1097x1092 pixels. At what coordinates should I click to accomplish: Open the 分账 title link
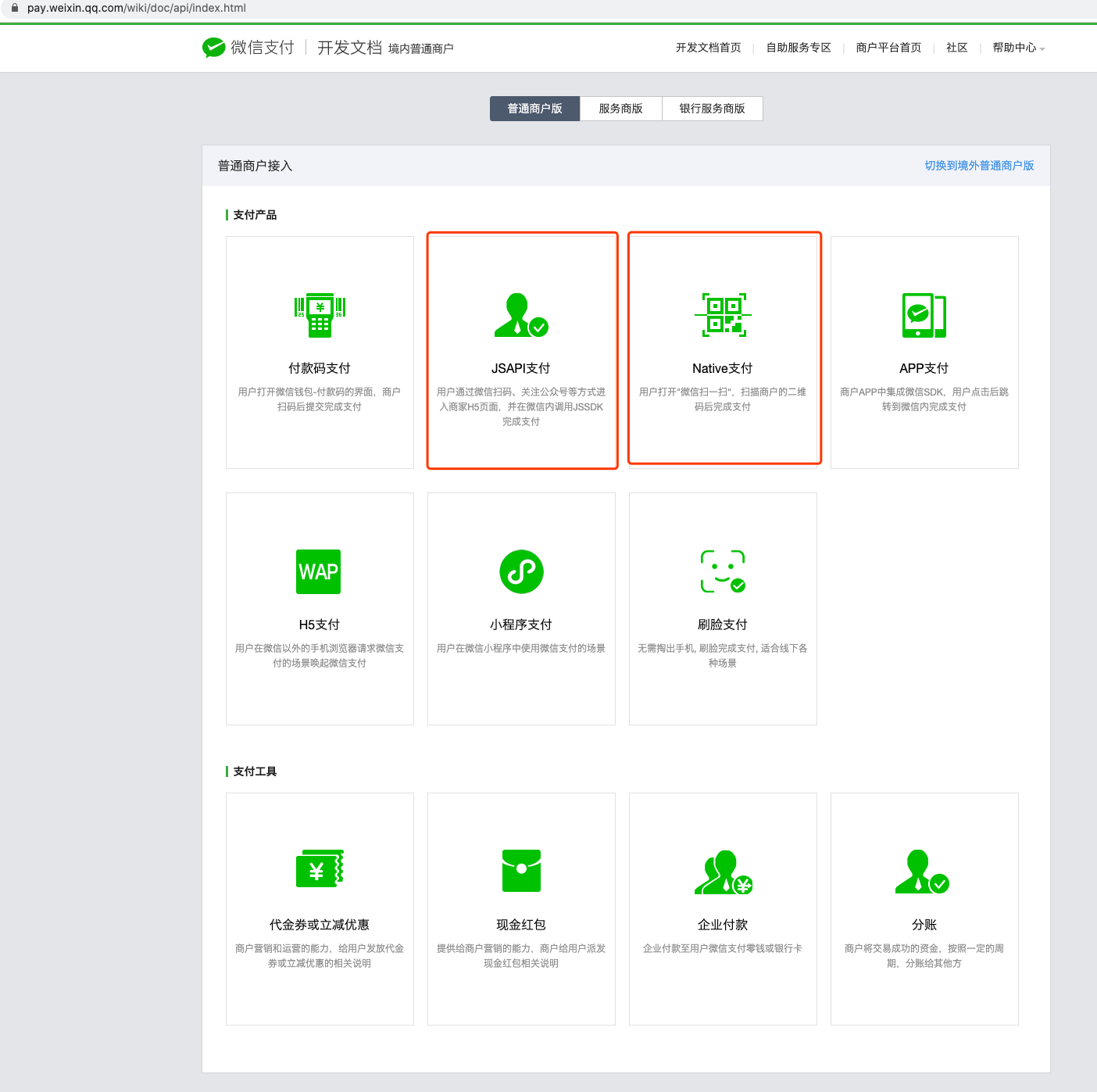coord(924,925)
